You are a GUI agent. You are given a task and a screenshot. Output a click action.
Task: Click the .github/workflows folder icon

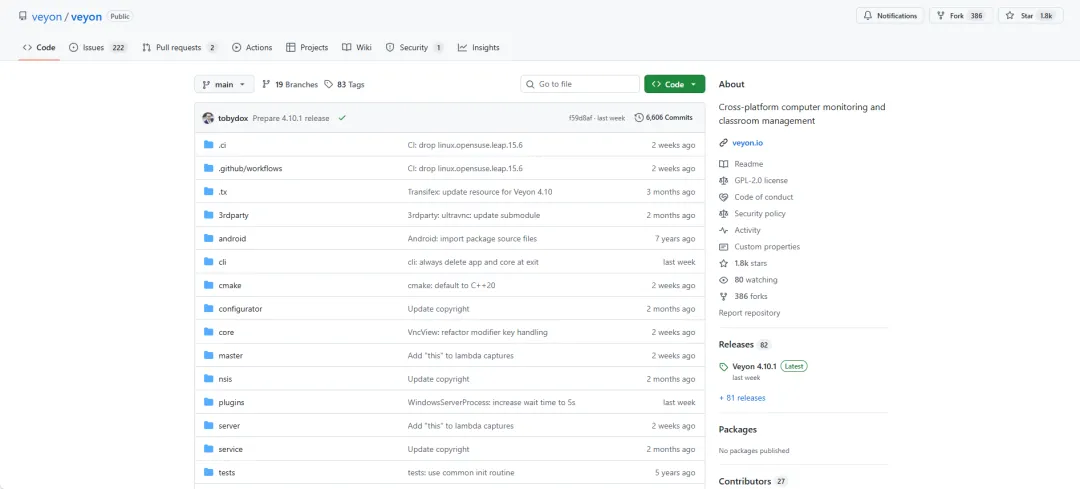coord(209,168)
